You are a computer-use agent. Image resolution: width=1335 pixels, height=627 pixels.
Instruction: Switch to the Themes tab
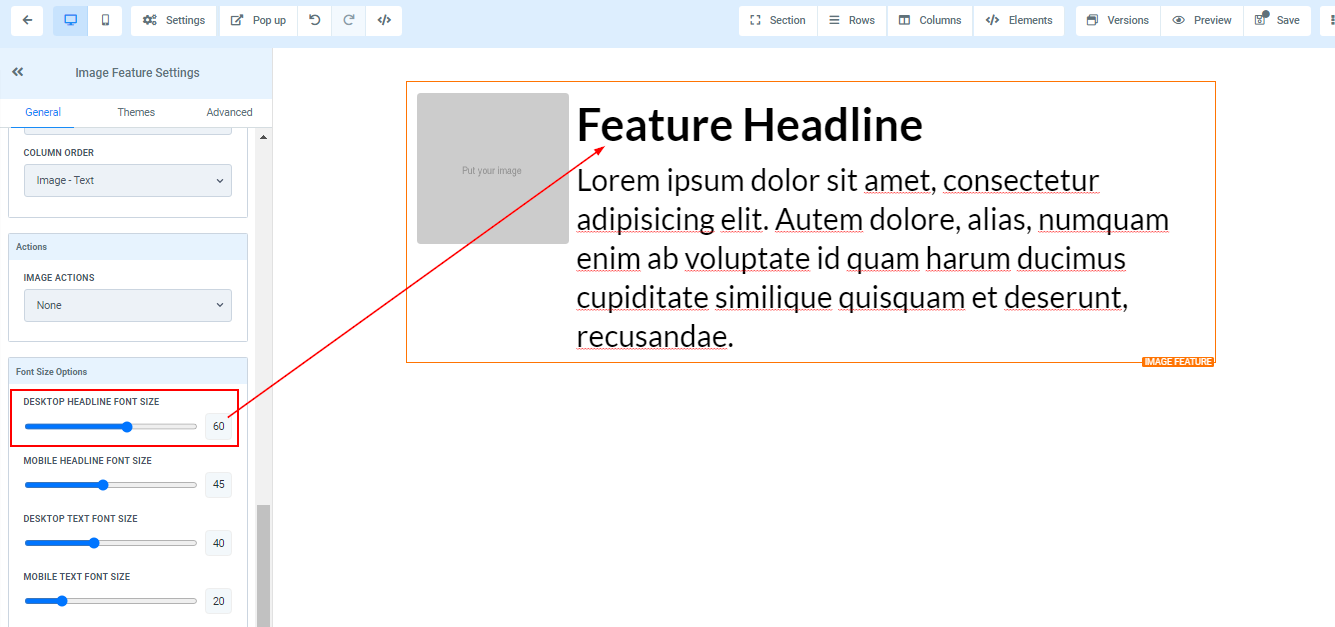coord(136,112)
